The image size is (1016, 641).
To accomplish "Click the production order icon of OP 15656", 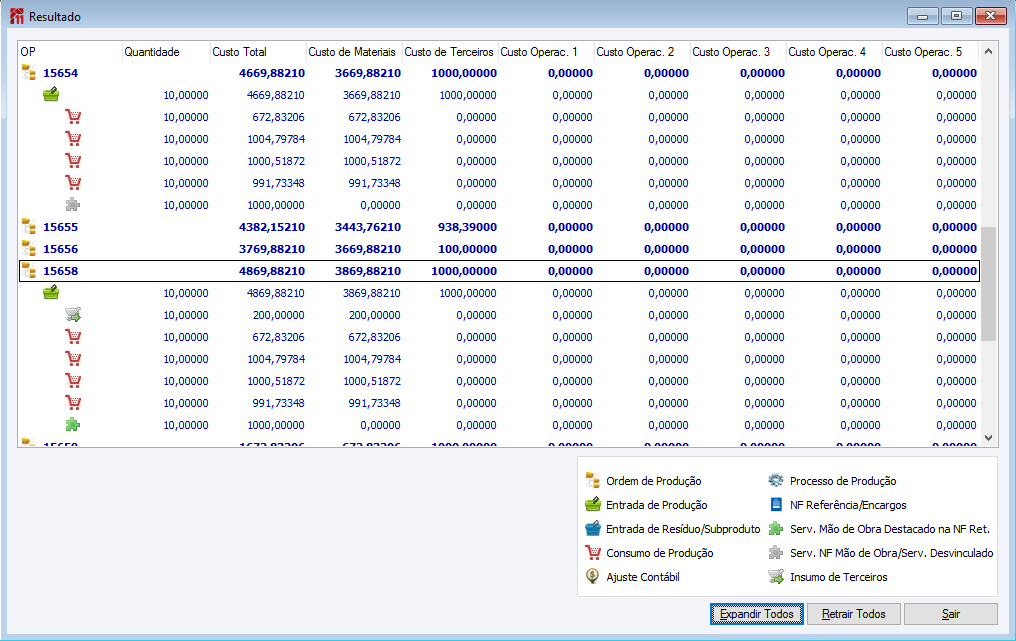I will (29, 249).
